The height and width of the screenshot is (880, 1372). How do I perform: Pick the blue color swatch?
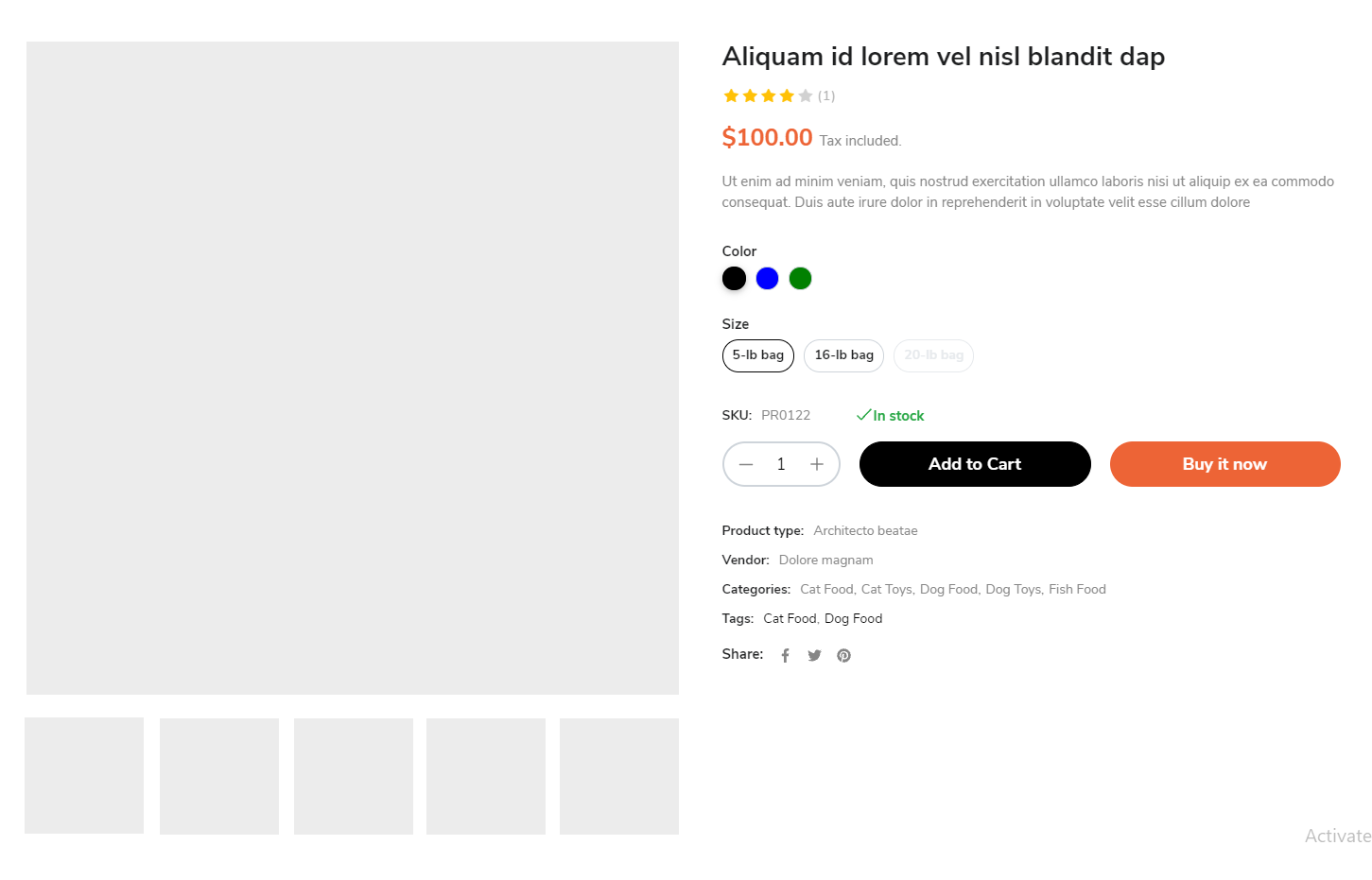click(767, 279)
